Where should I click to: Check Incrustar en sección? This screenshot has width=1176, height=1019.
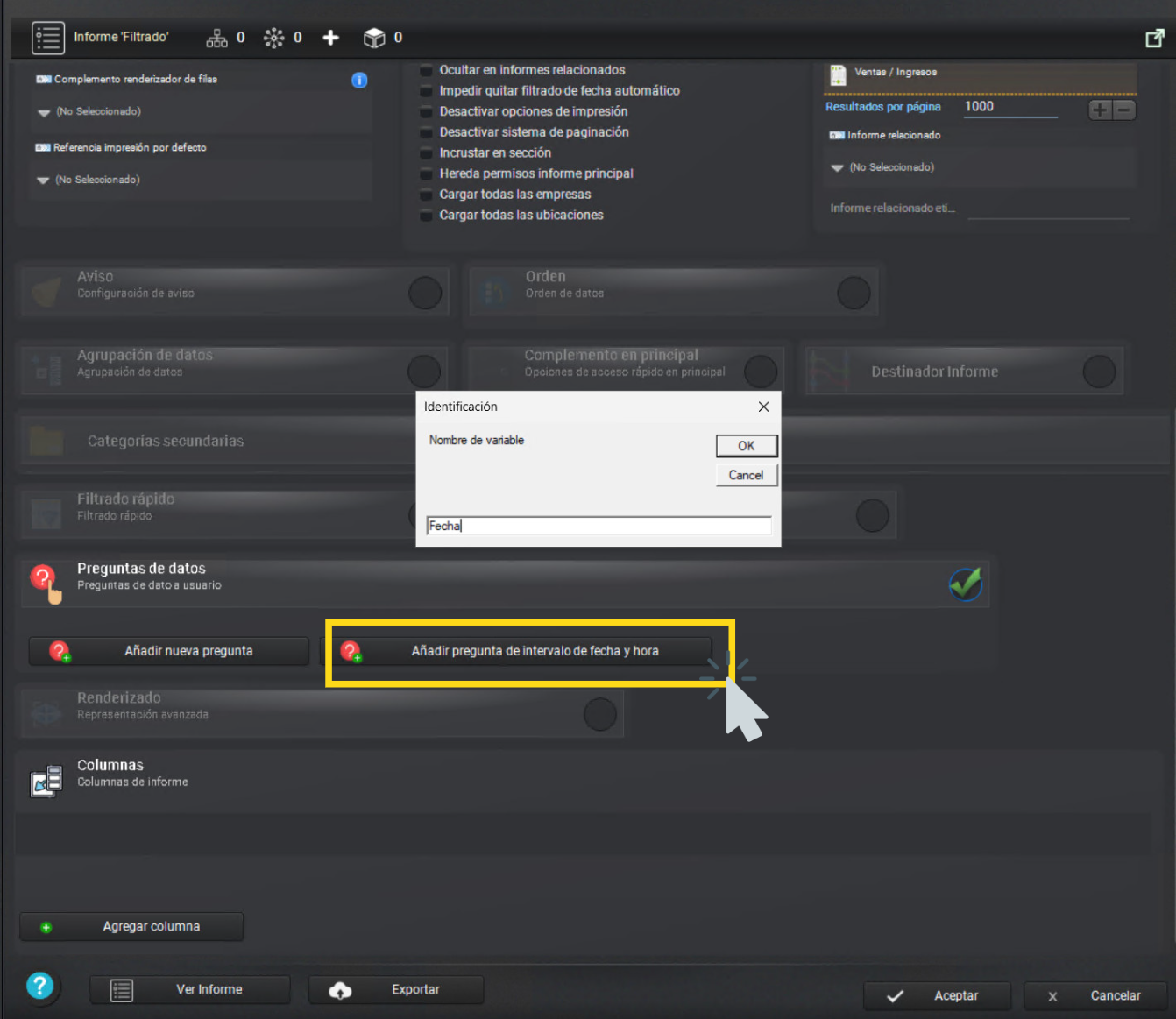[x=426, y=153]
